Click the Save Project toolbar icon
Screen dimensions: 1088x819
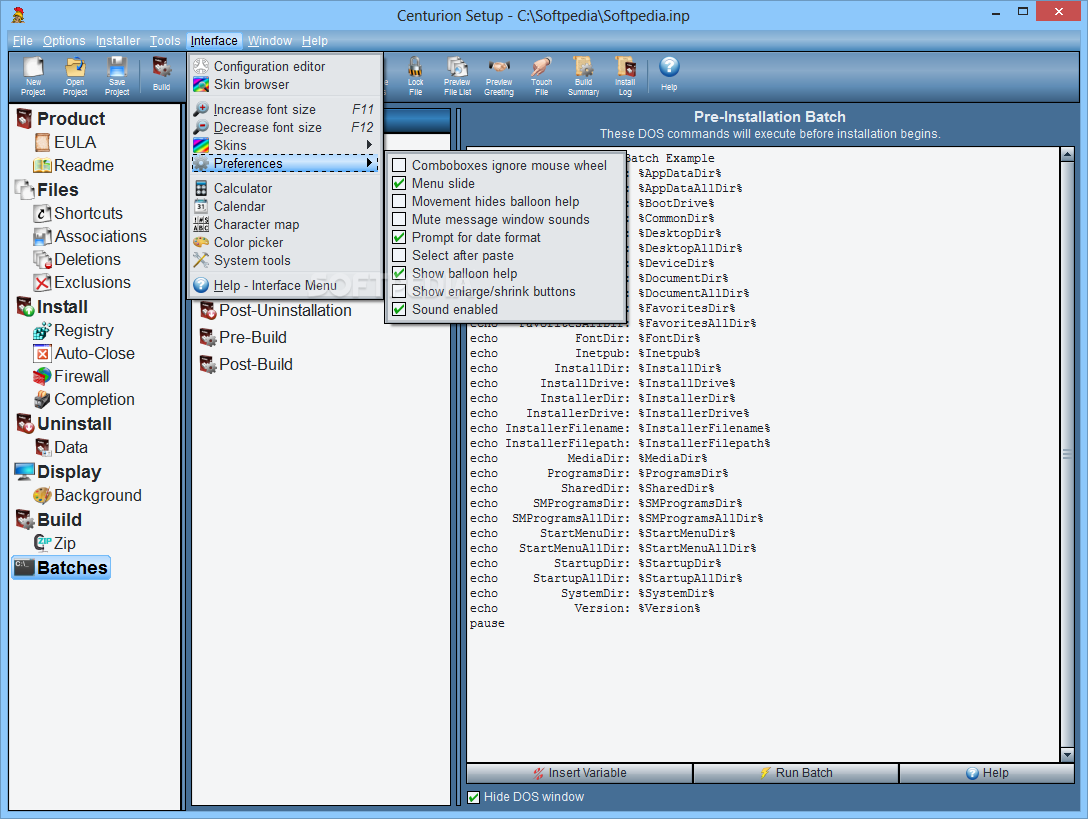point(117,76)
